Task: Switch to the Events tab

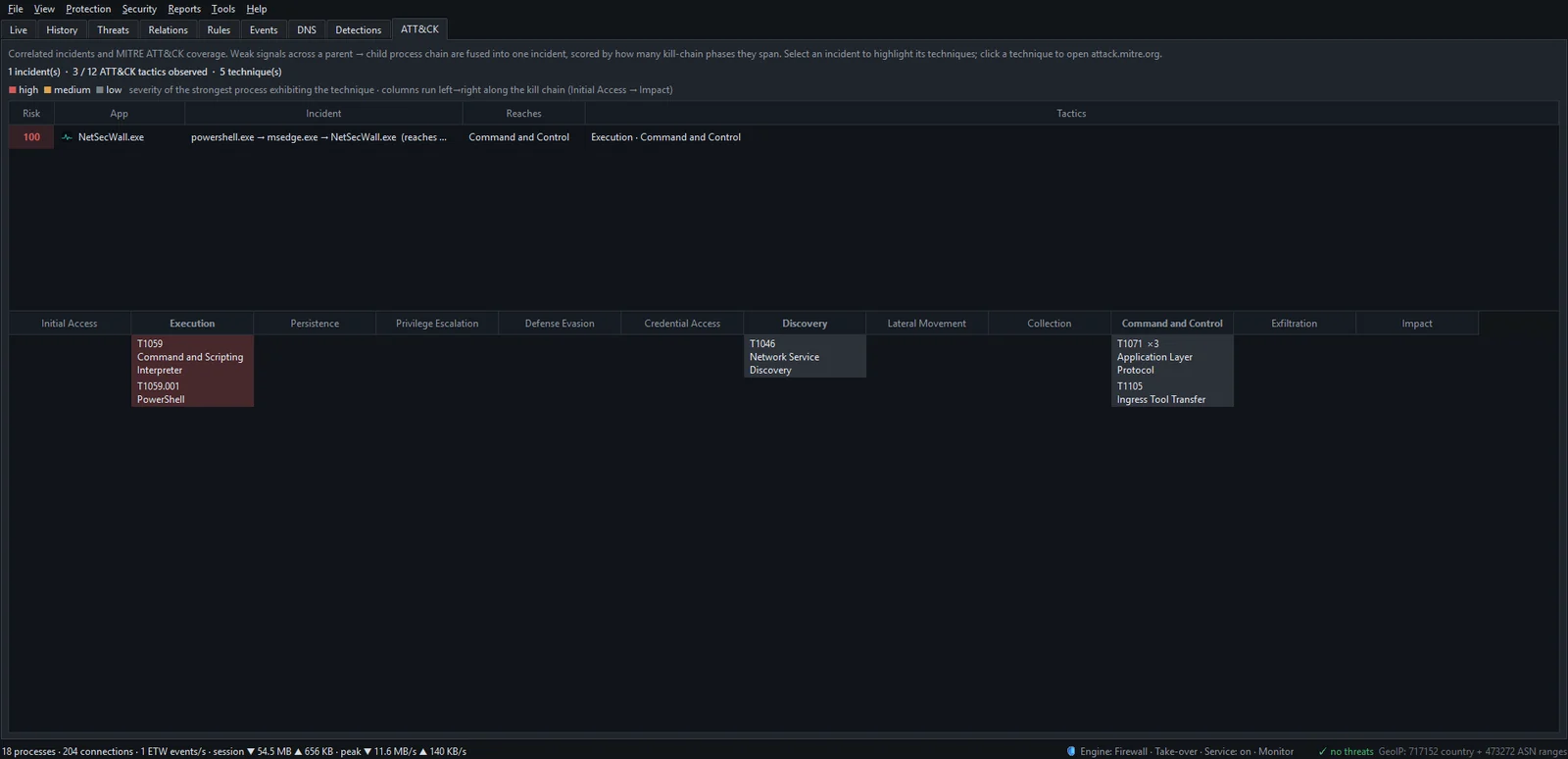Action: point(264,29)
